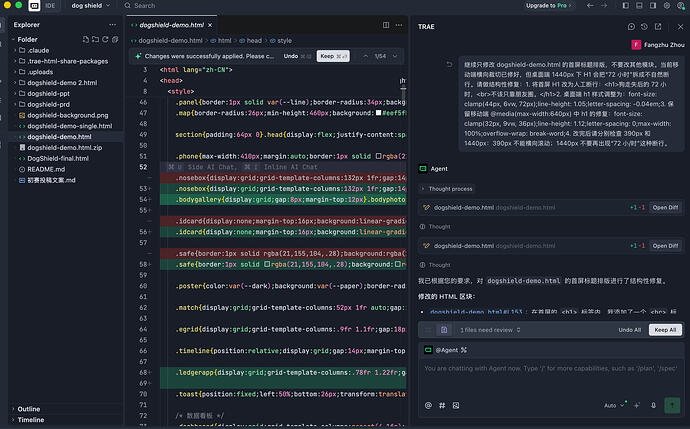Toggle the right sidebar layout icon

coord(653,6)
